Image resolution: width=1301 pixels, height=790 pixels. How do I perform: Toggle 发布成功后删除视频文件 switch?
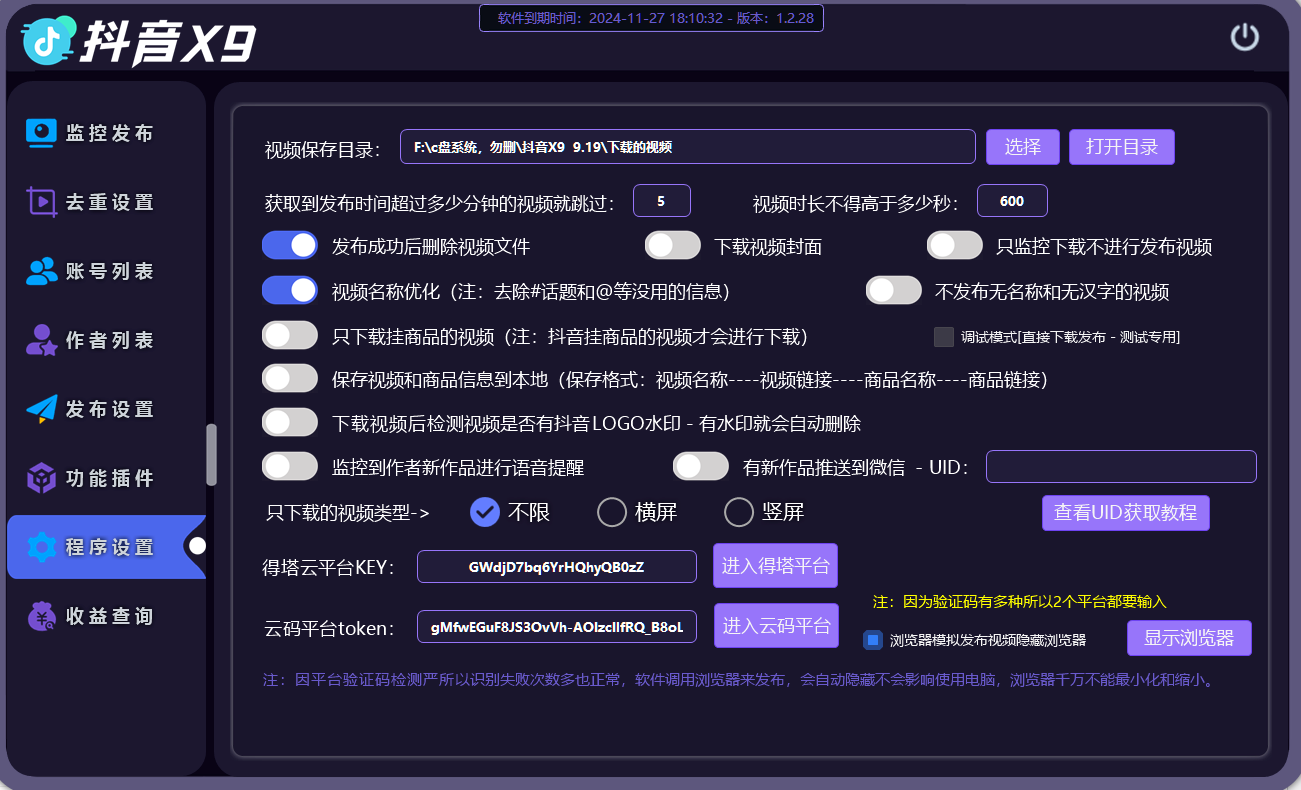[290, 245]
